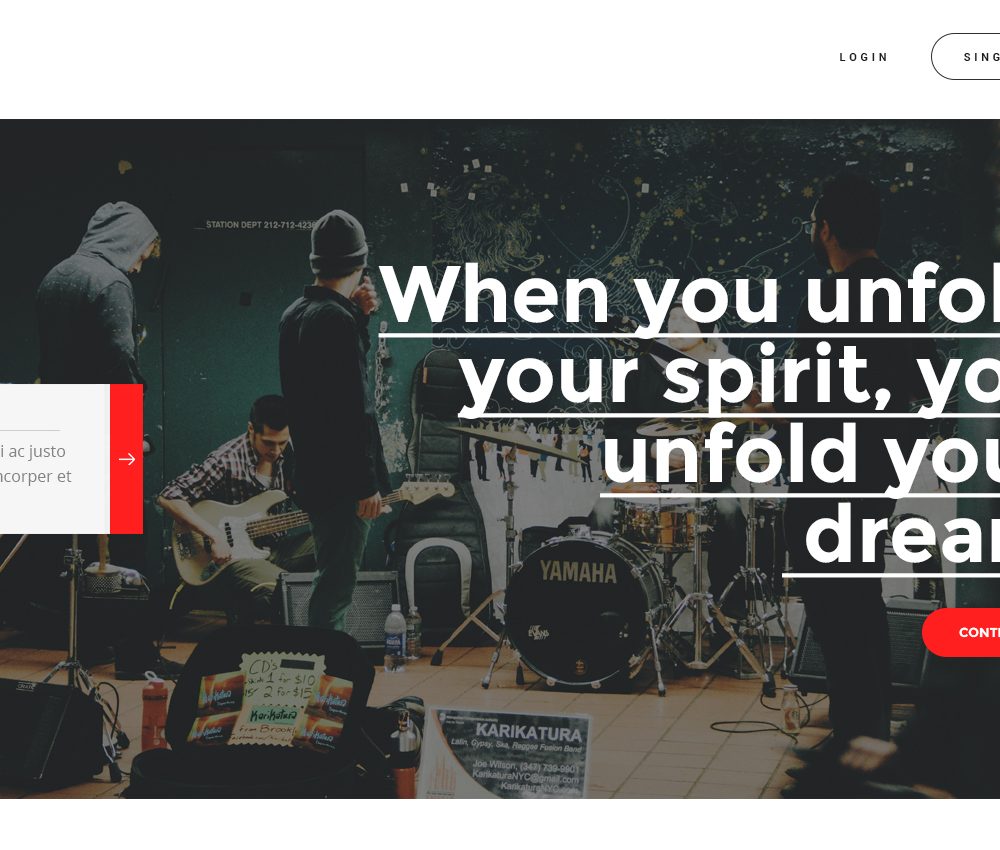Select the white card with 'ac justo' text
The width and height of the screenshot is (1000, 850).
(x=55, y=458)
